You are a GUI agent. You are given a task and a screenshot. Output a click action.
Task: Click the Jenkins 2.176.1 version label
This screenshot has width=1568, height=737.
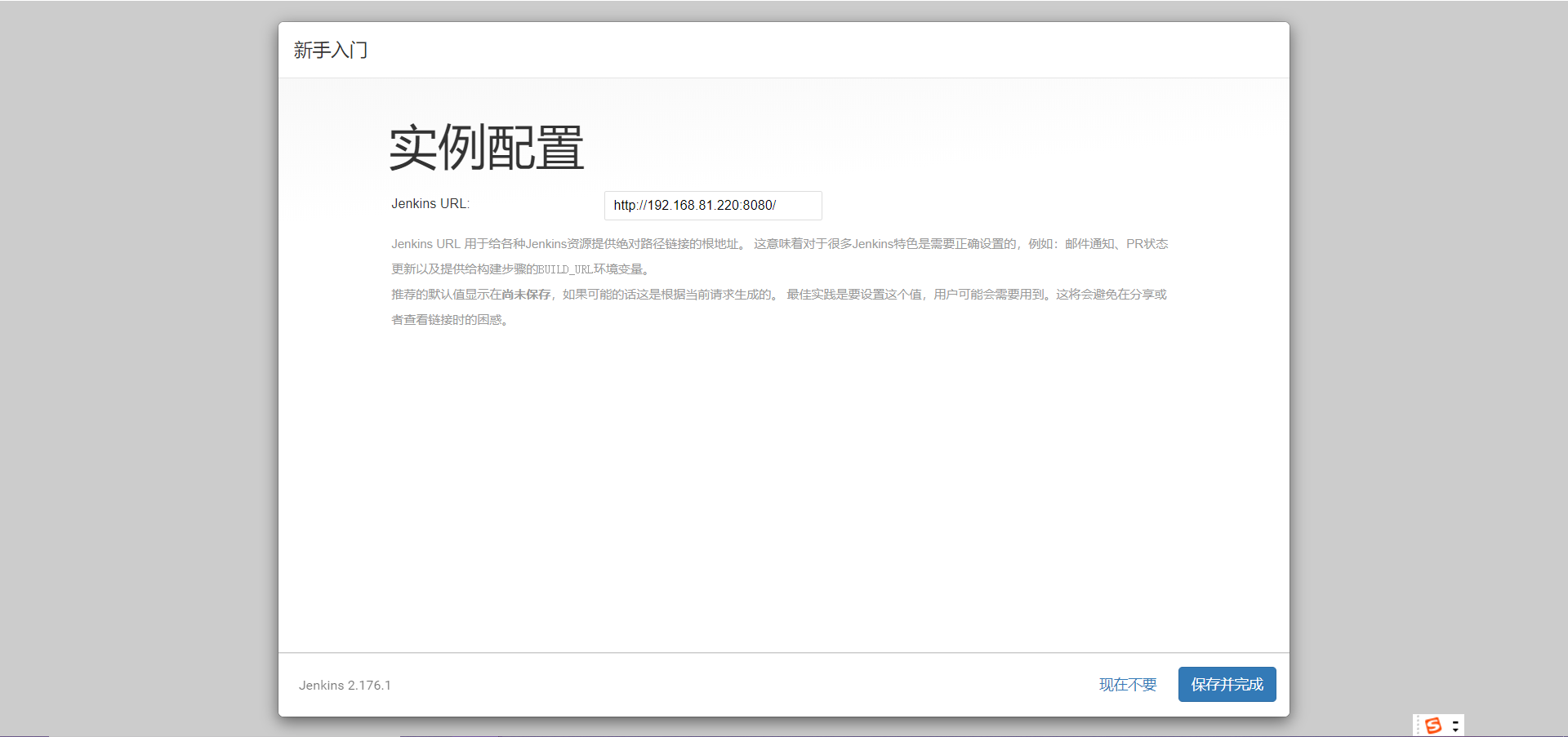[x=345, y=685]
